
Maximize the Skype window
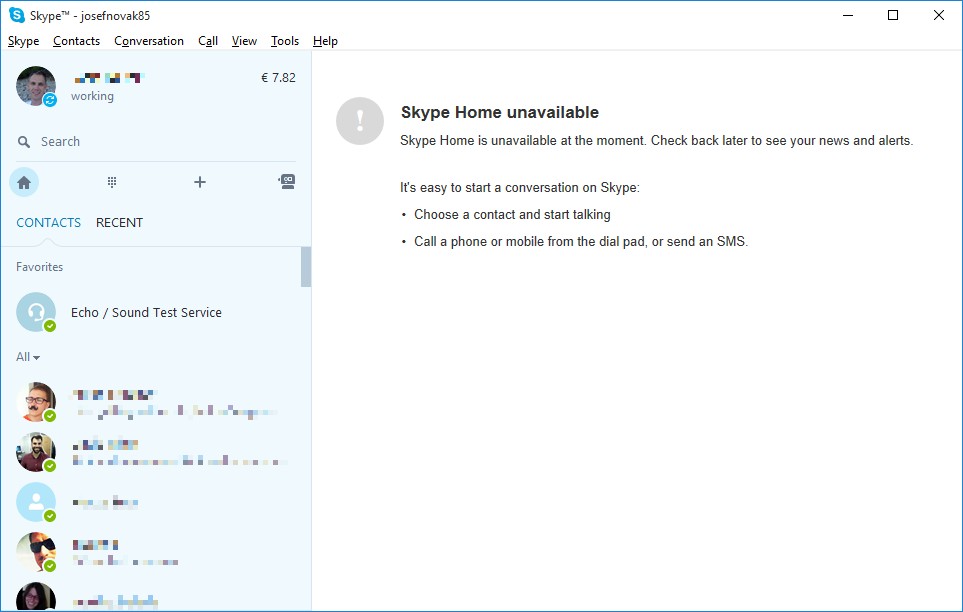pos(893,15)
